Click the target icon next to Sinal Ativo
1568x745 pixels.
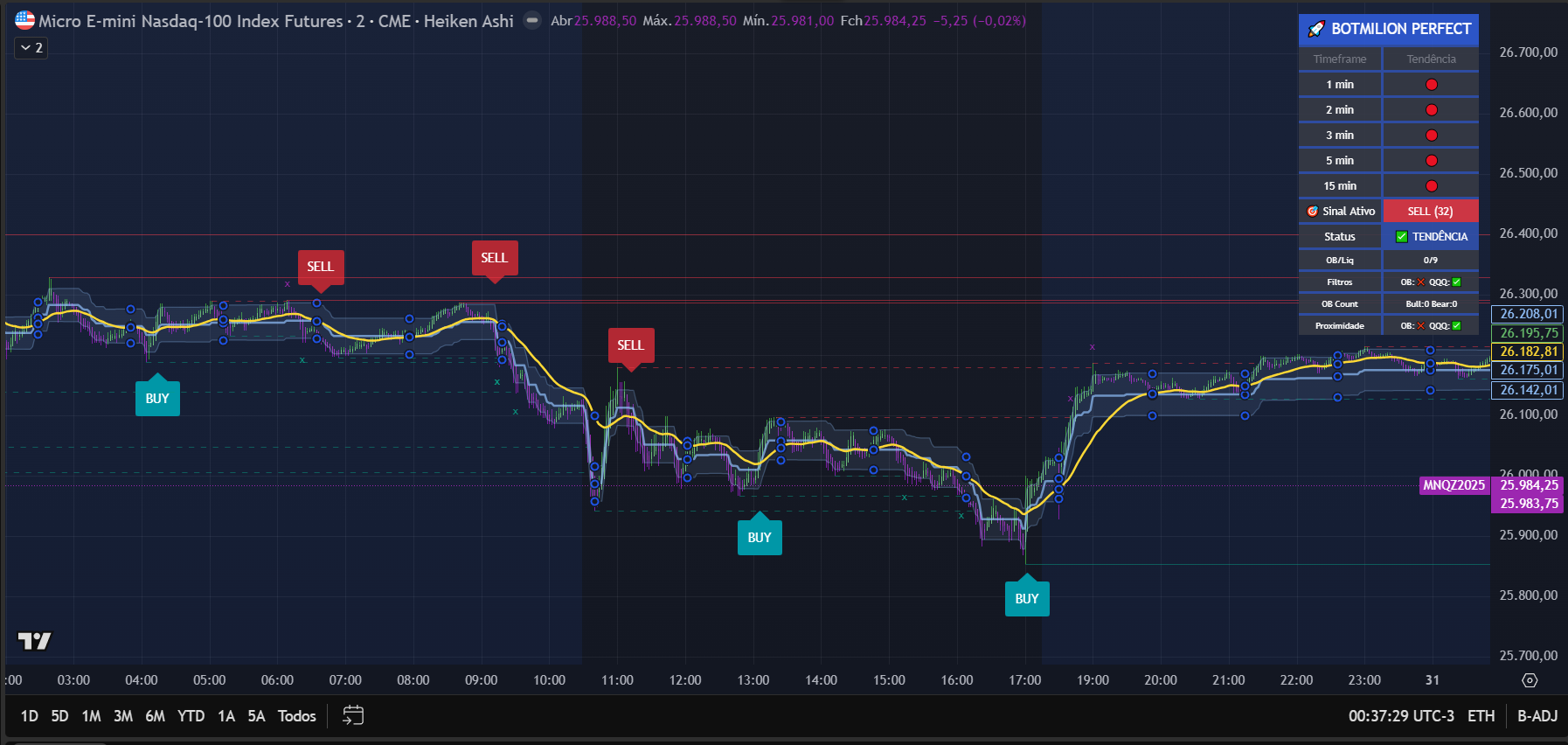pyautogui.click(x=1312, y=211)
